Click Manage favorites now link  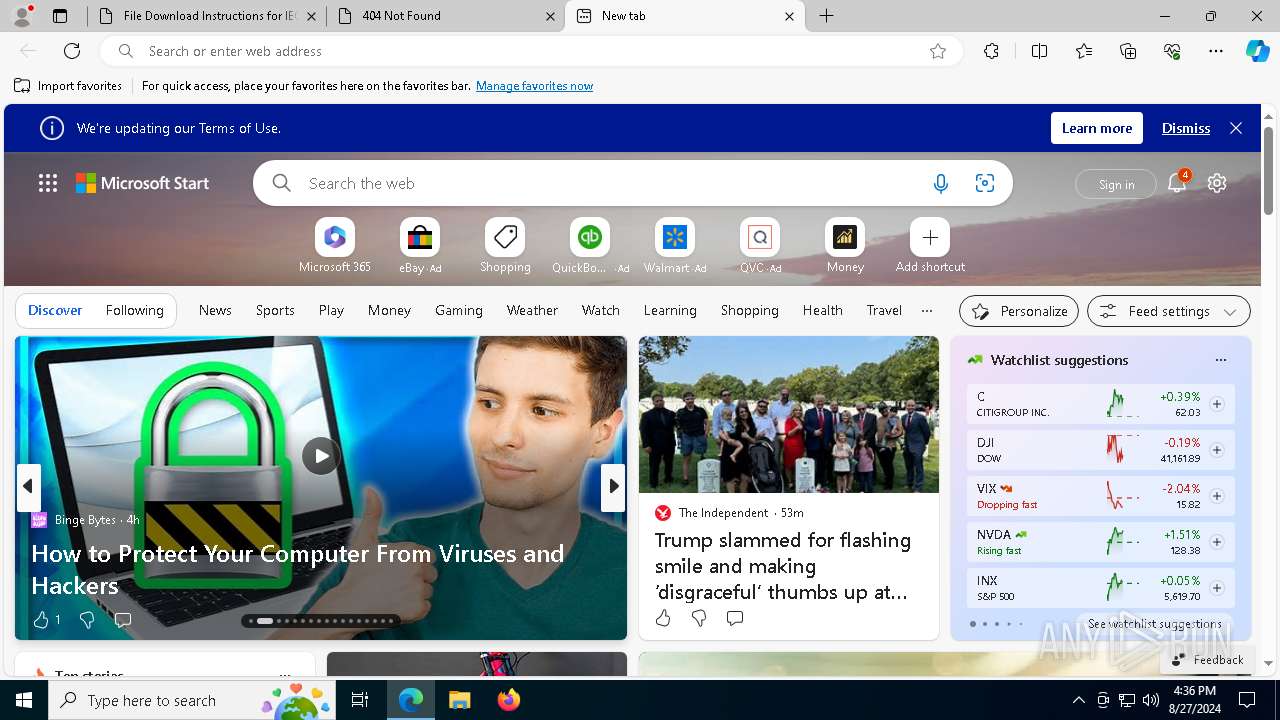point(534,86)
